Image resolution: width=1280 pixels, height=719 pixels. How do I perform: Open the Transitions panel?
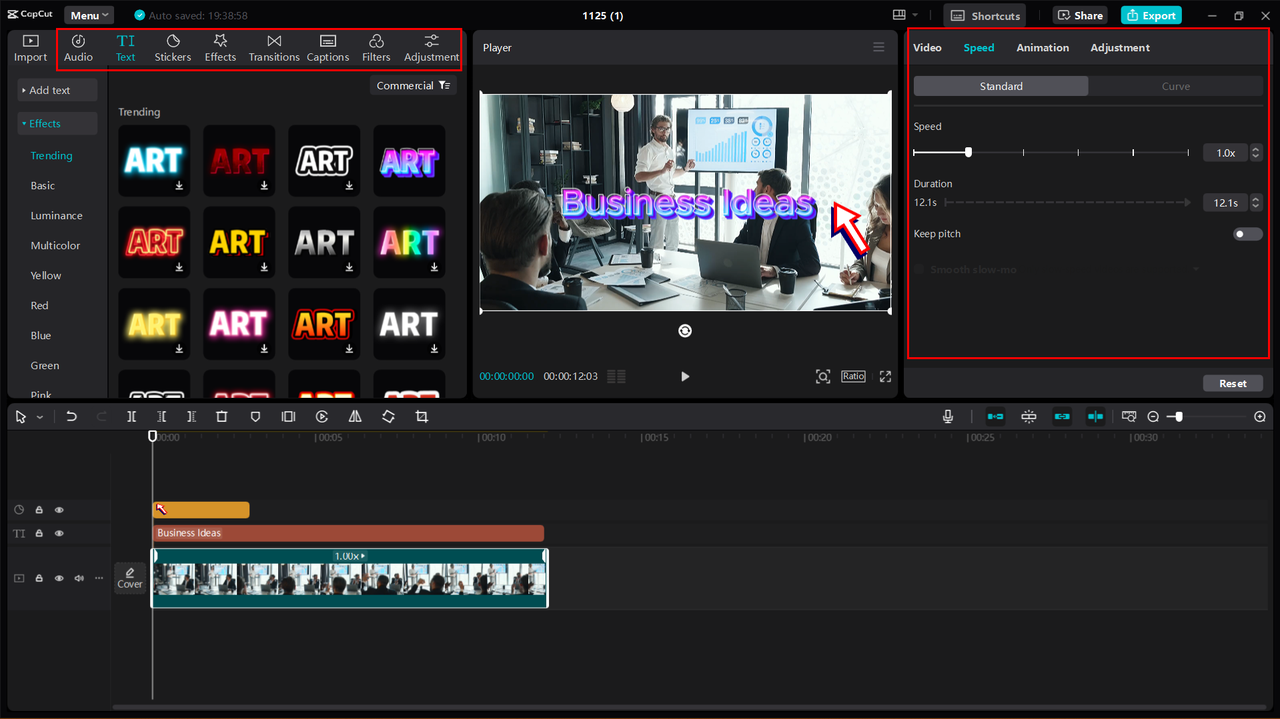(274, 48)
